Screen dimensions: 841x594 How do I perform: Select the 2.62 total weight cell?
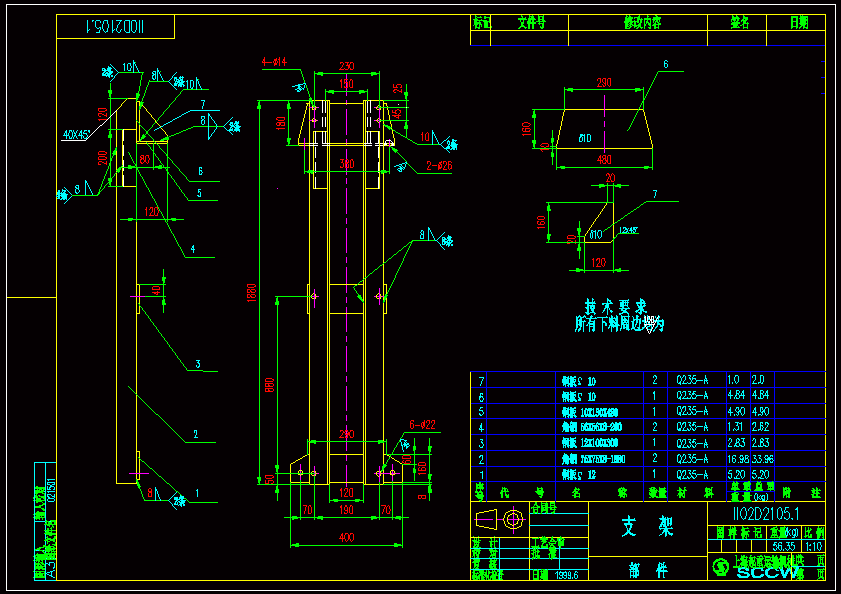pos(760,427)
